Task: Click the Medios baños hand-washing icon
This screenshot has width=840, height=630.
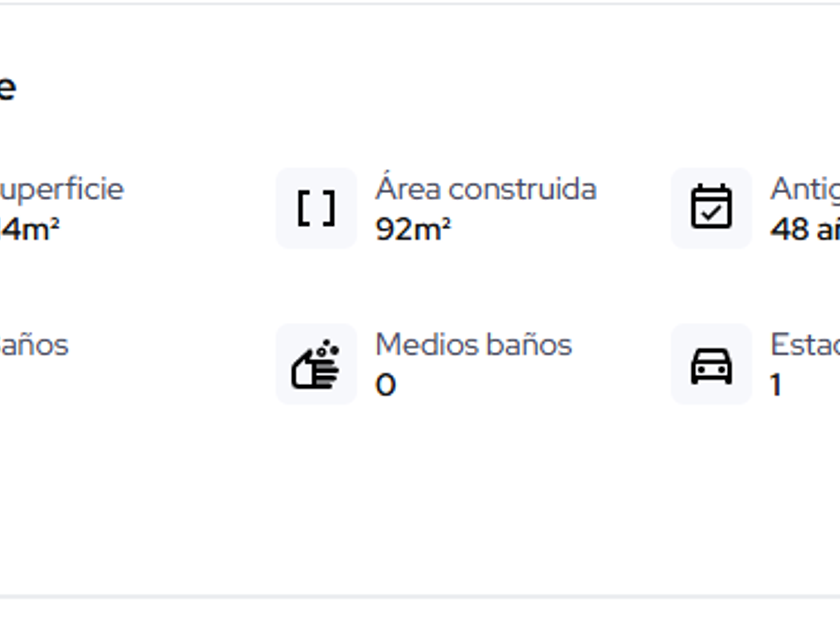Action: click(316, 364)
